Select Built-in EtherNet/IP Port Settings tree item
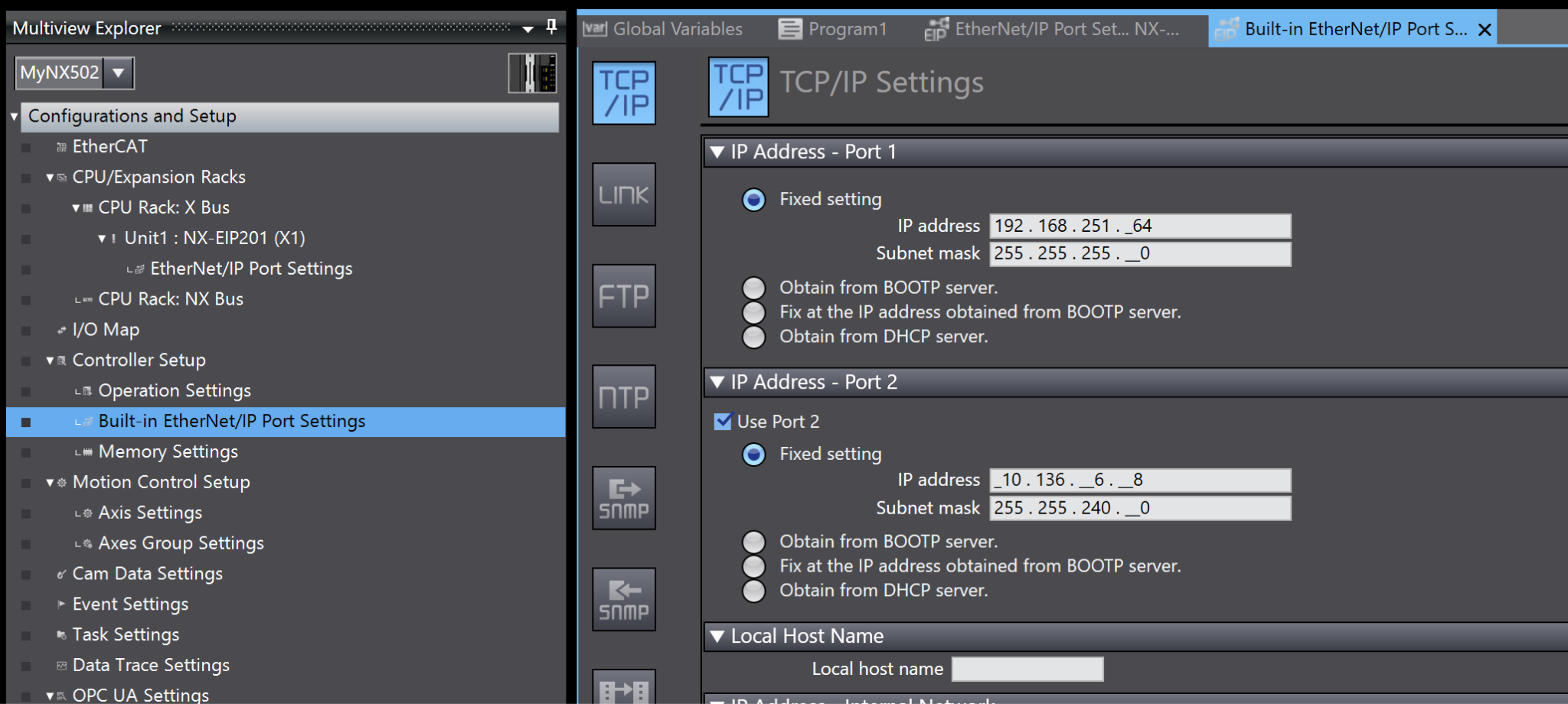The height and width of the screenshot is (704, 1568). pyautogui.click(x=232, y=422)
